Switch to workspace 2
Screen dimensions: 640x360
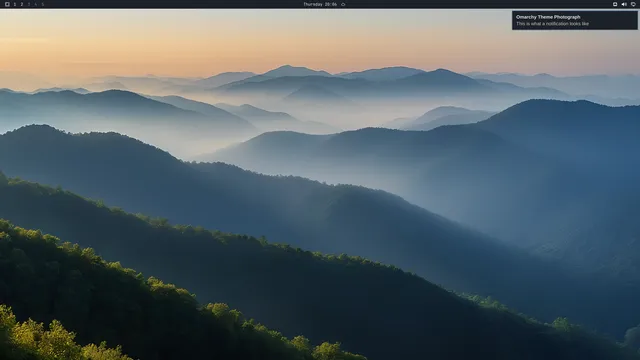[x=22, y=4]
